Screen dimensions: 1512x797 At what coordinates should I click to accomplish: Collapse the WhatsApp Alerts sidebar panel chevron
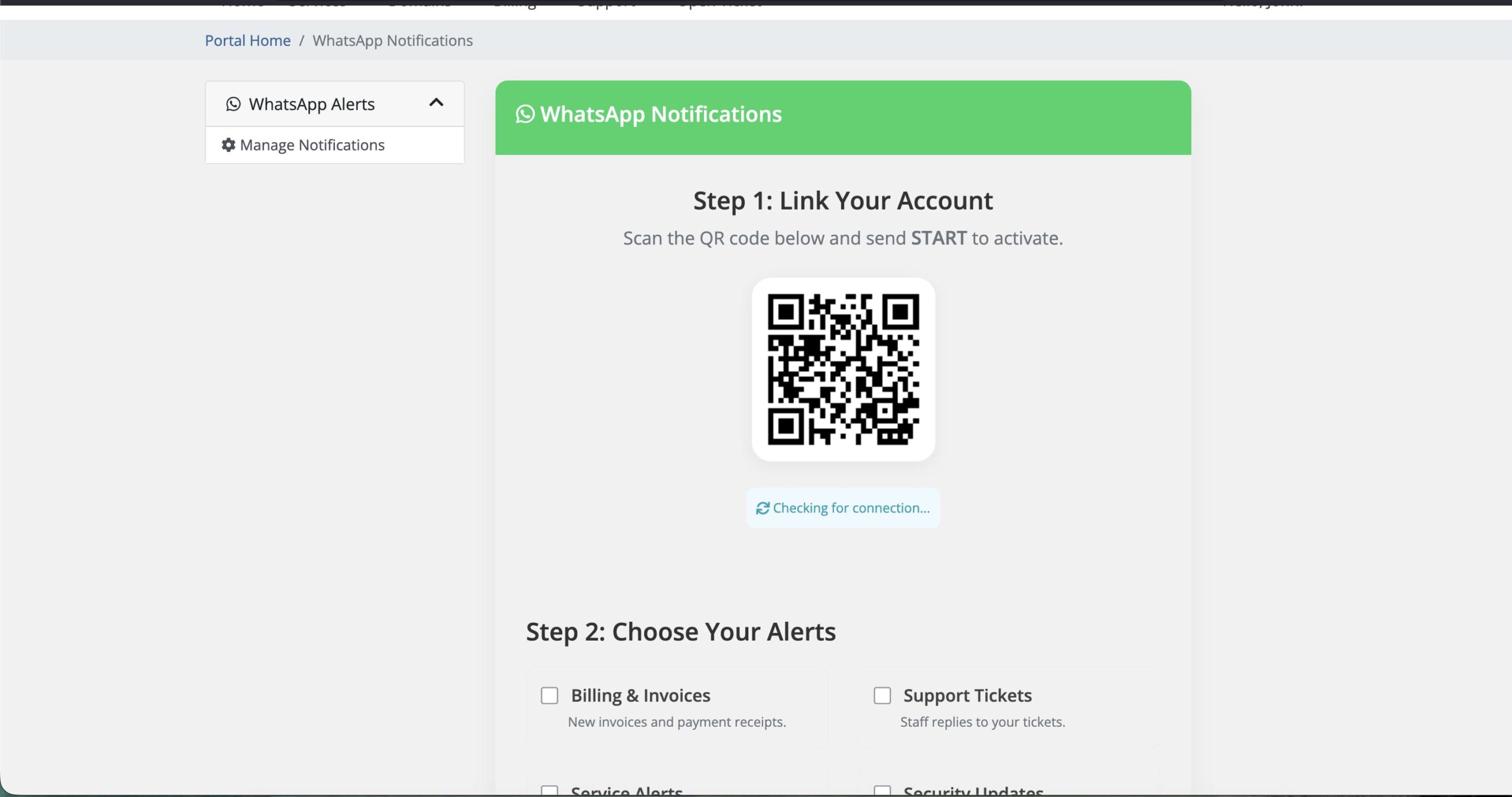coord(436,103)
